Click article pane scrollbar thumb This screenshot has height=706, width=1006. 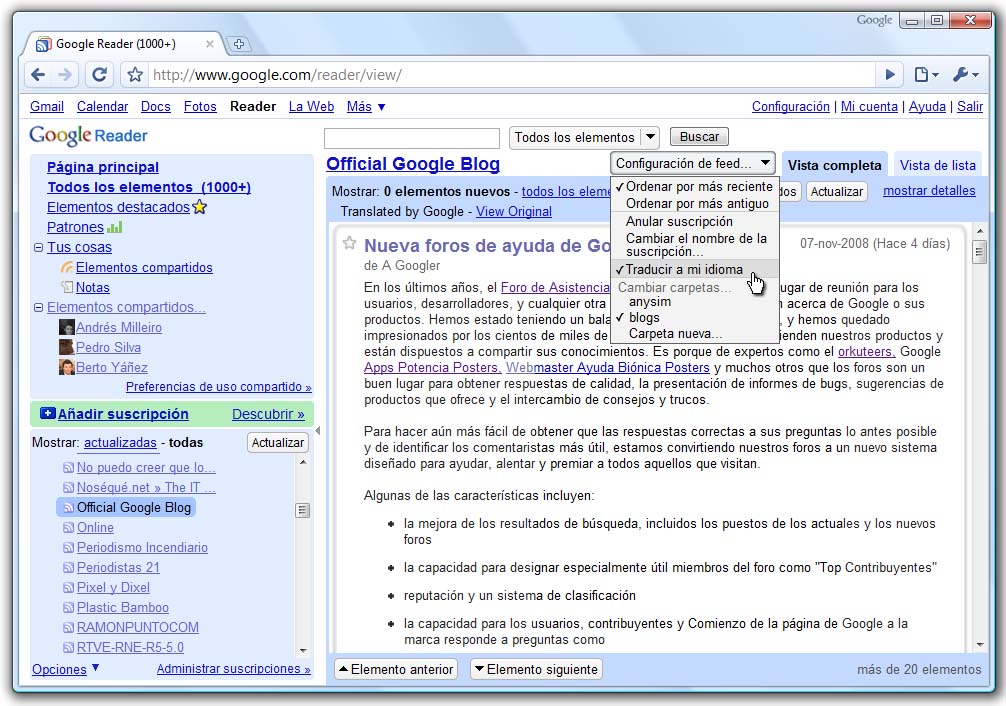(979, 252)
